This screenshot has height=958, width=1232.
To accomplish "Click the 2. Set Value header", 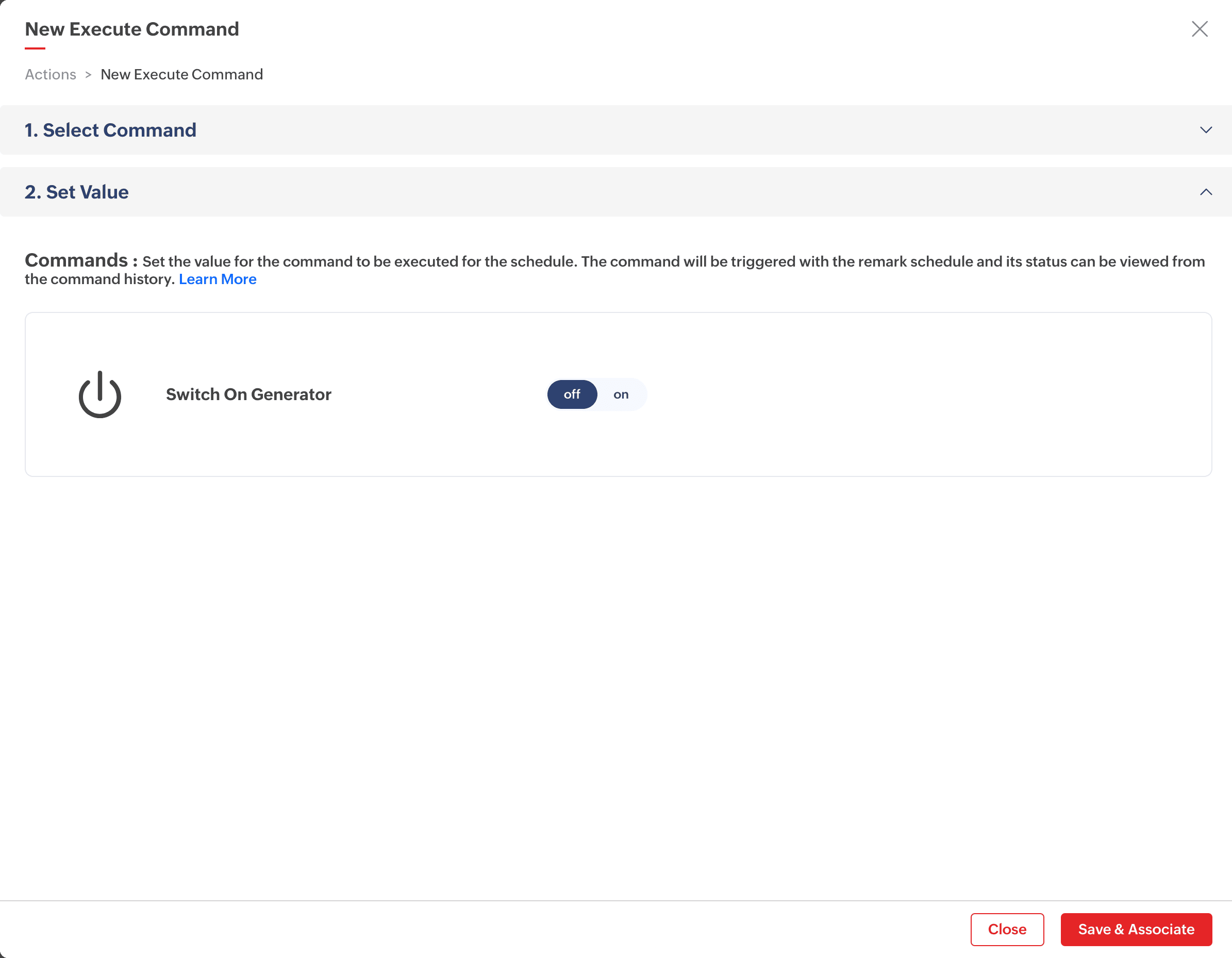I will pyautogui.click(x=77, y=192).
